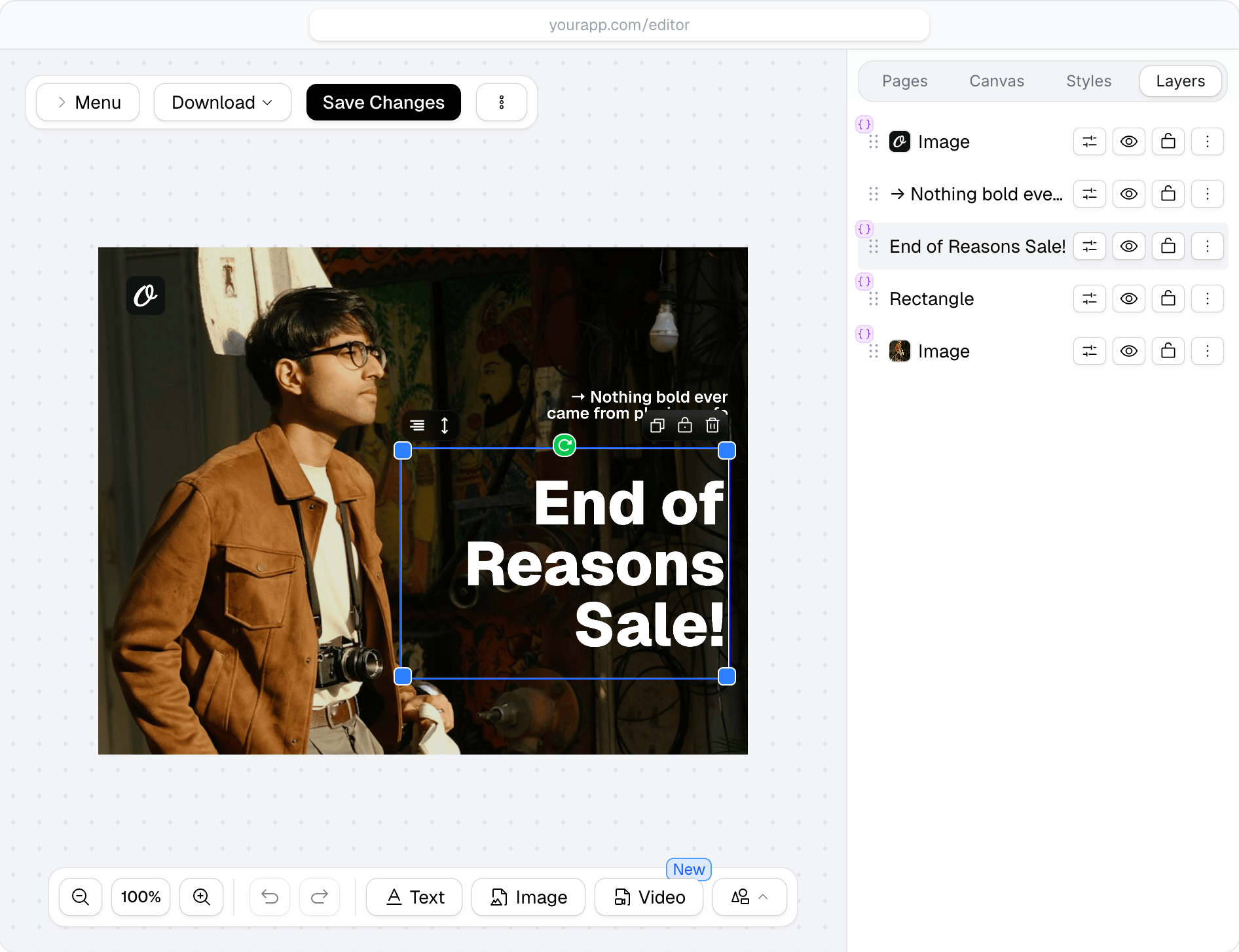Add a Video element using bottom toolbar
This screenshot has width=1239, height=952.
[648, 897]
